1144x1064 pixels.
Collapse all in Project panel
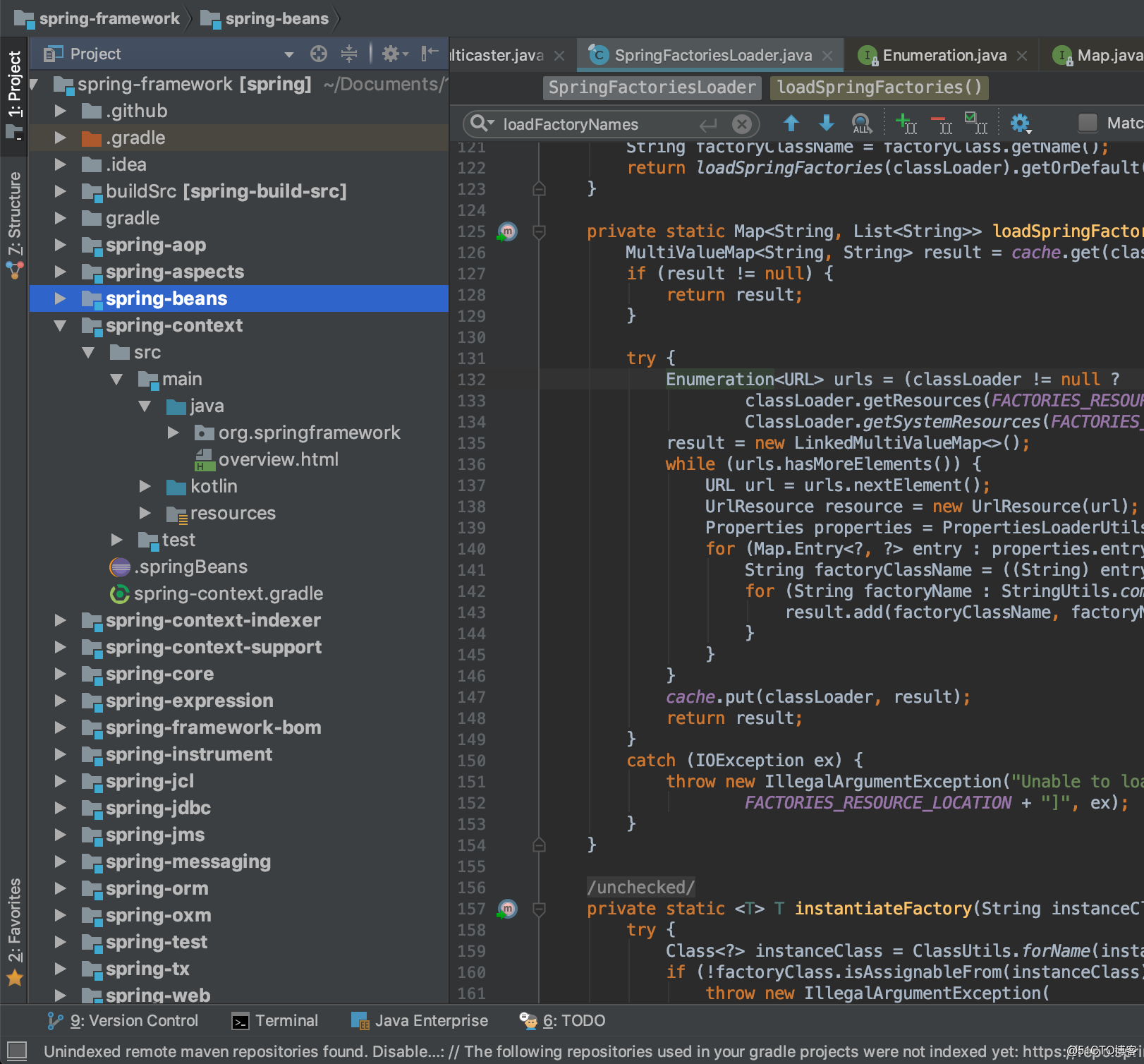(x=348, y=54)
